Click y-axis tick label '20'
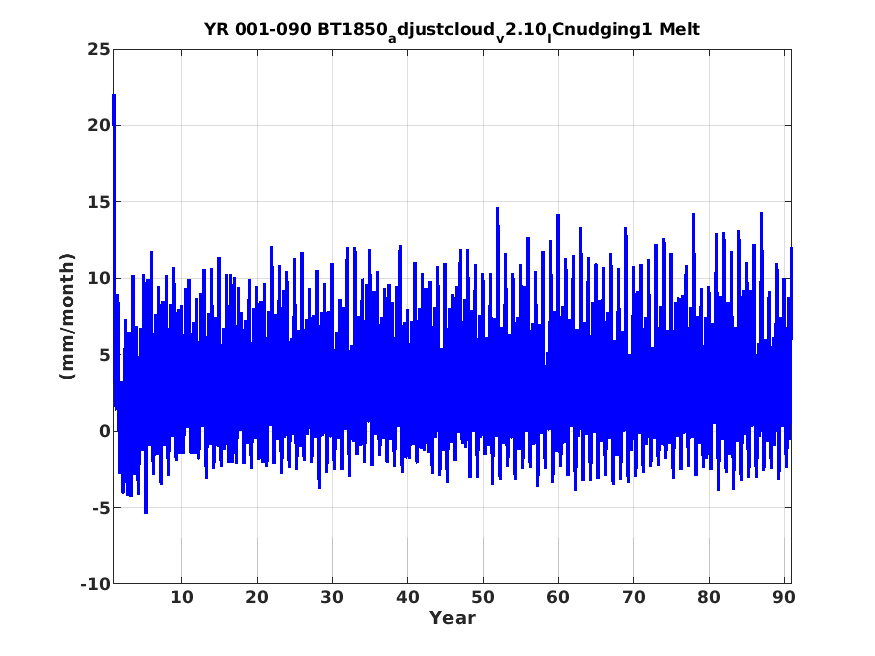This screenshot has width=875, height=656. 99,126
